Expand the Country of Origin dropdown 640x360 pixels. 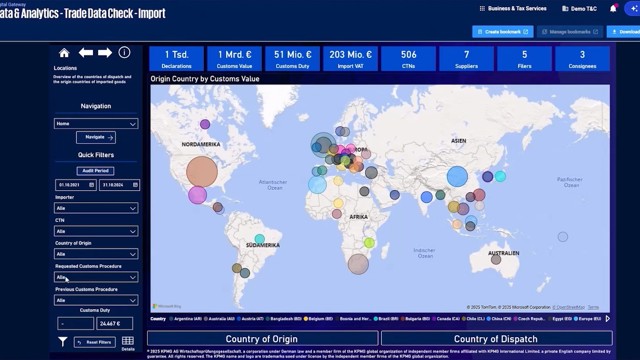point(96,254)
